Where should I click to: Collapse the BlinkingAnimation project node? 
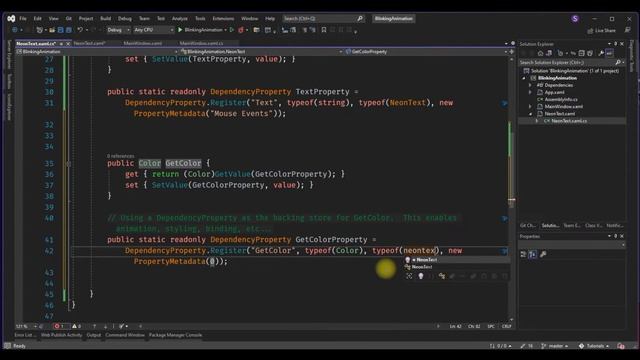[x=524, y=78]
